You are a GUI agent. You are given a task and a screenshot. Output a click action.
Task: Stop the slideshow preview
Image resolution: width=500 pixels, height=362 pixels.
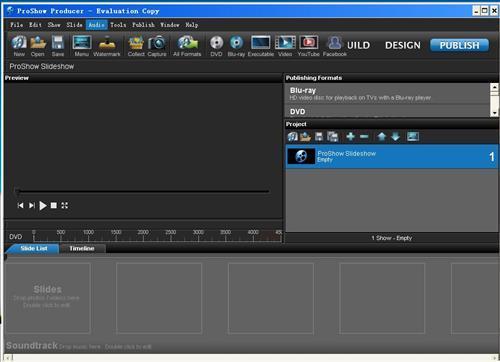pos(54,205)
